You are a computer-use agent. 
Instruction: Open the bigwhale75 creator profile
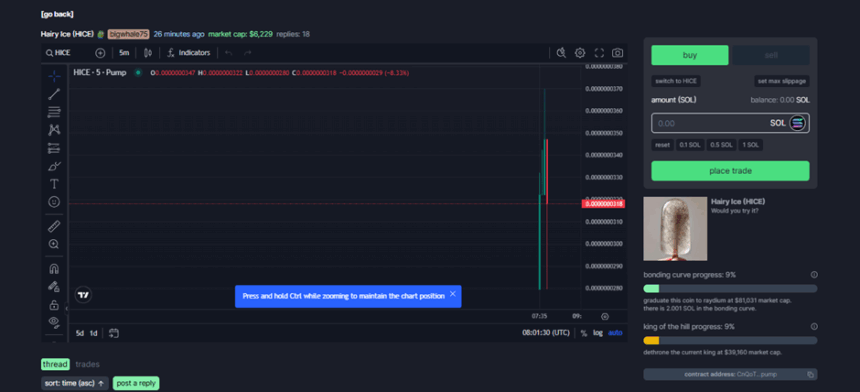128,34
